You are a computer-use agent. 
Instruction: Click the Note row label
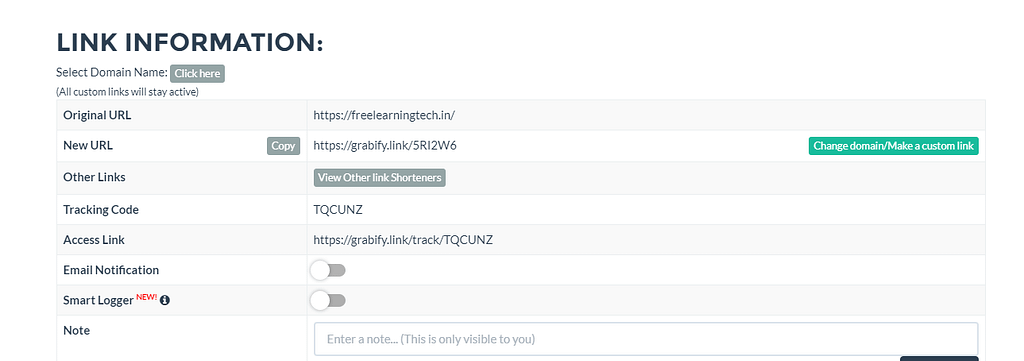tap(76, 331)
